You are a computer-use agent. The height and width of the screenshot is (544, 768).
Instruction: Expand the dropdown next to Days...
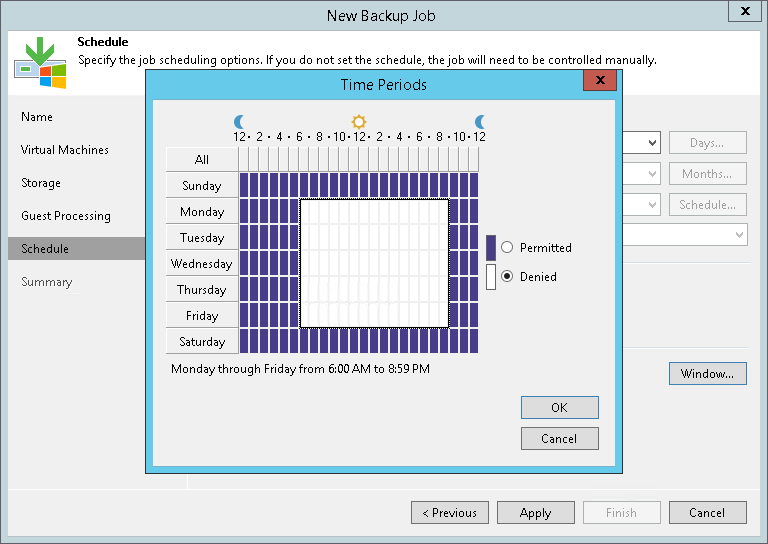652,142
